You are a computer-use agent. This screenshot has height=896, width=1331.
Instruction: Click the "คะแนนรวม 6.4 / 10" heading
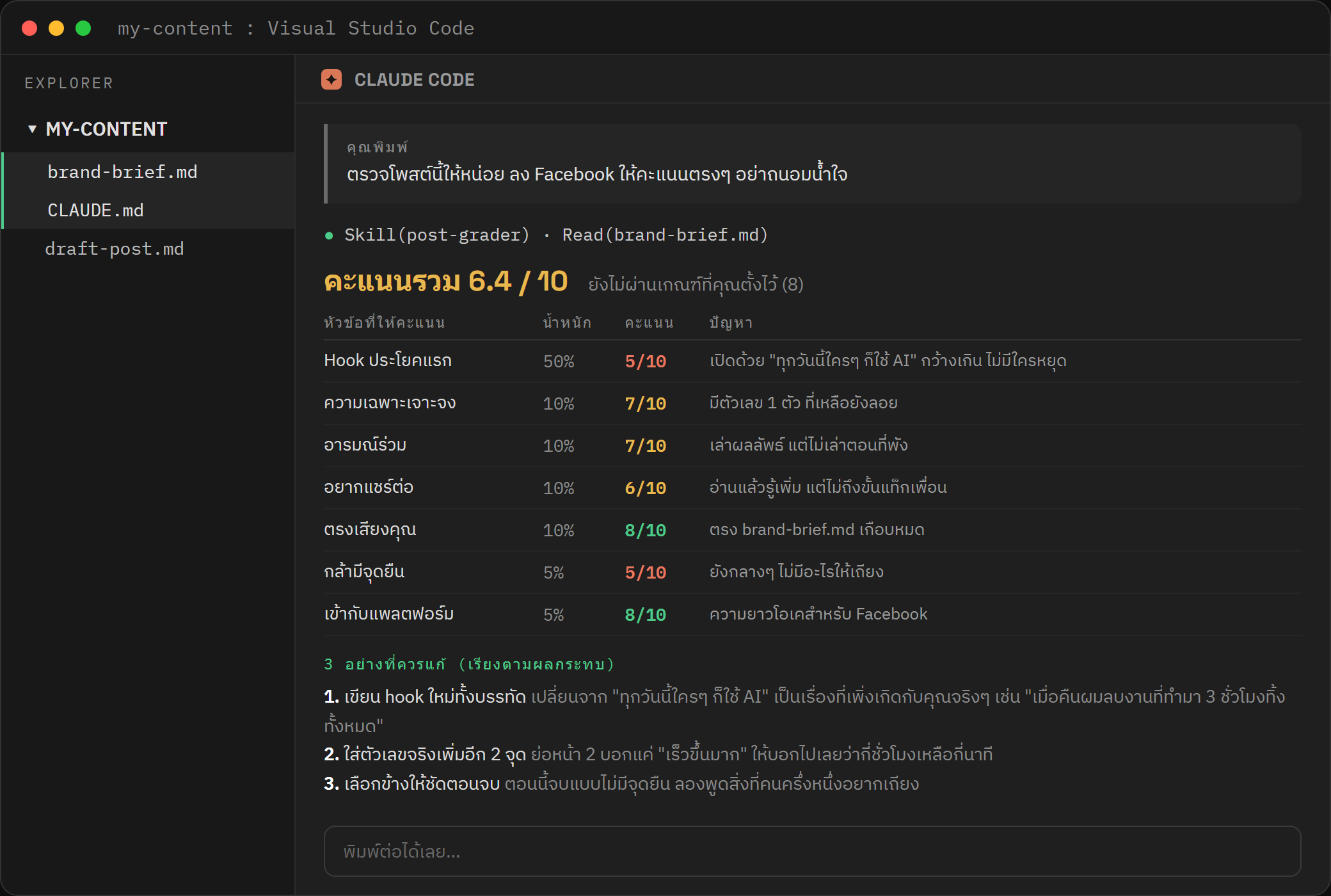click(x=446, y=282)
